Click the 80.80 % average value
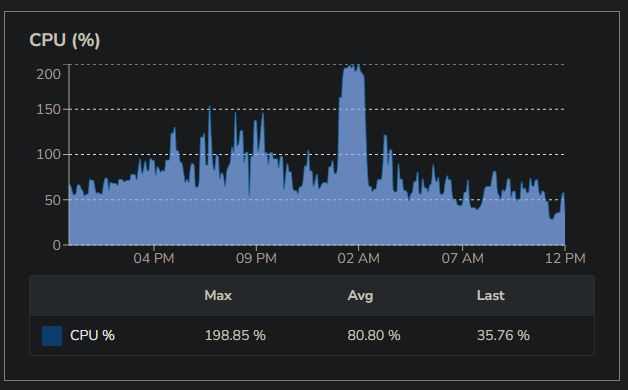This screenshot has width=628, height=390. (374, 336)
